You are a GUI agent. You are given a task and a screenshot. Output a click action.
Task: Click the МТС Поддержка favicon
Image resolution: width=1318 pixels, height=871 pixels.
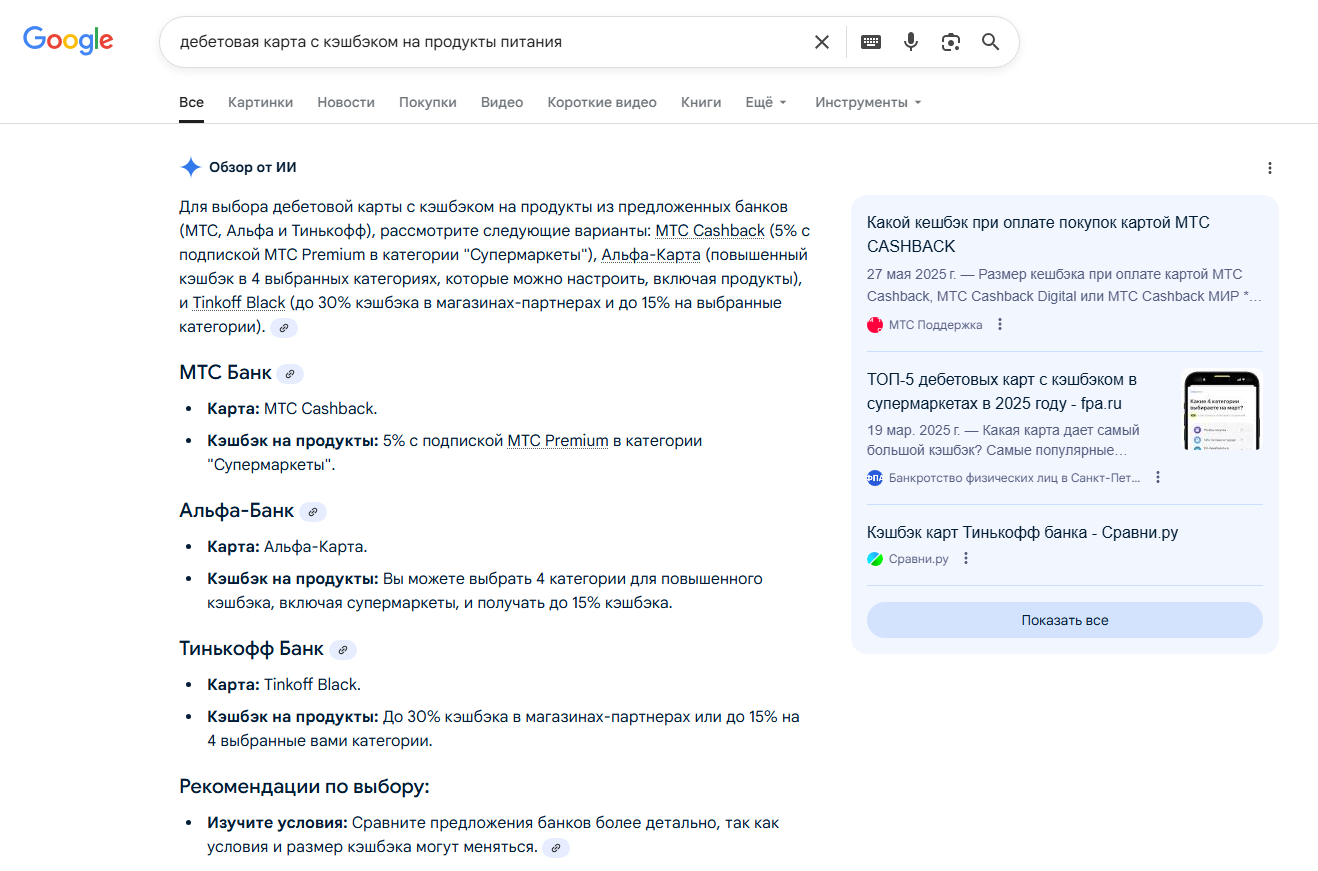[x=875, y=325]
